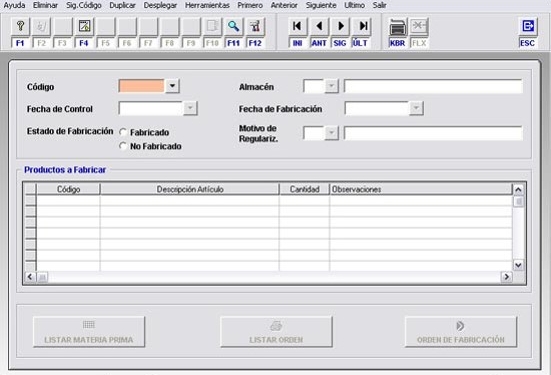
Task: Click the Duplicar menu item
Action: click(x=122, y=5)
